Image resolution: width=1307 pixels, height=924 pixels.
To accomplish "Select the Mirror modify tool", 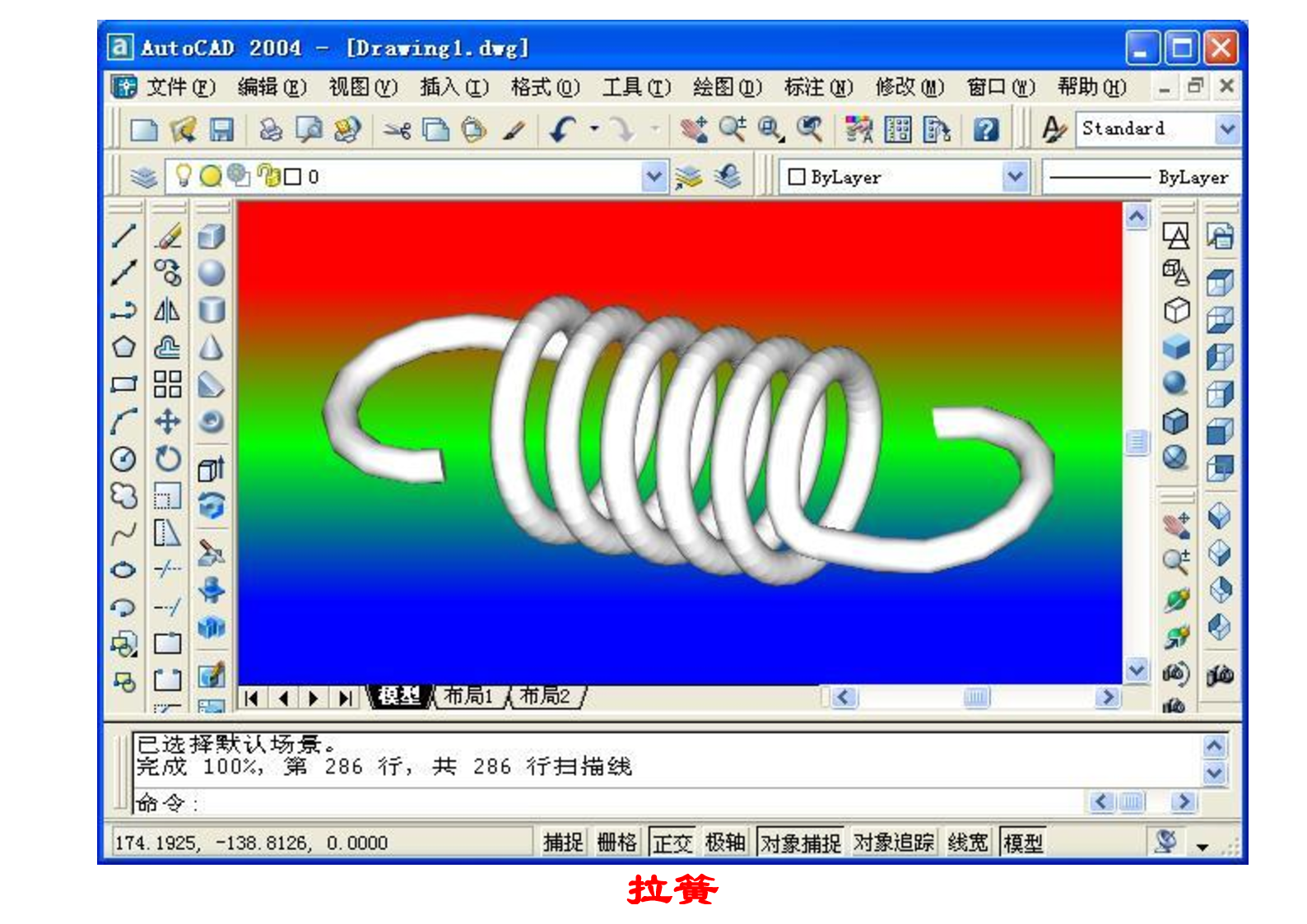I will pyautogui.click(x=168, y=310).
